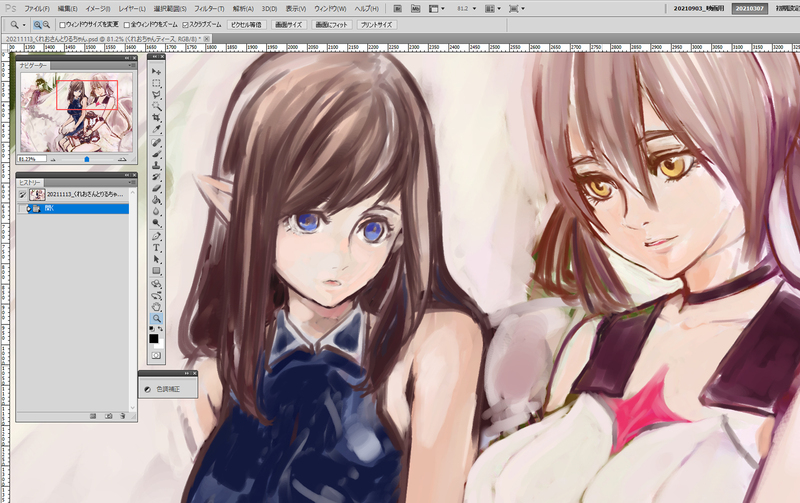Click the Navigator zoom slider handle
The width and height of the screenshot is (800, 503).
pos(87,159)
